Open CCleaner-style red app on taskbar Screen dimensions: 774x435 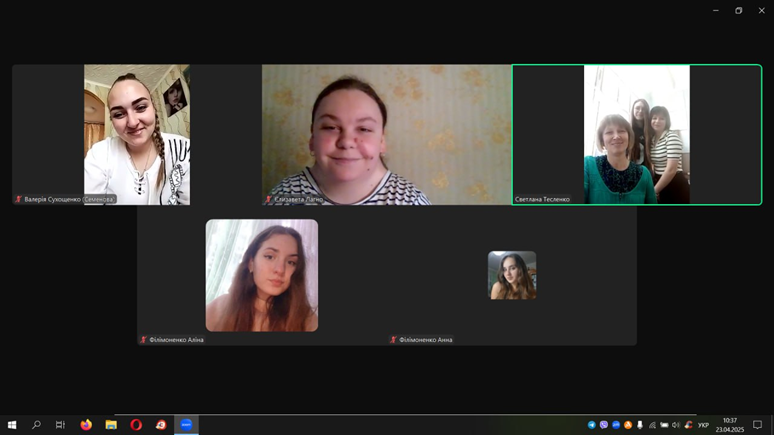coord(161,425)
